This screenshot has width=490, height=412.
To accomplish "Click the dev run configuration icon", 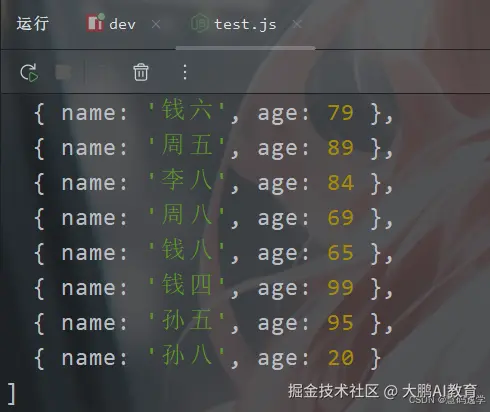I will [95, 23].
